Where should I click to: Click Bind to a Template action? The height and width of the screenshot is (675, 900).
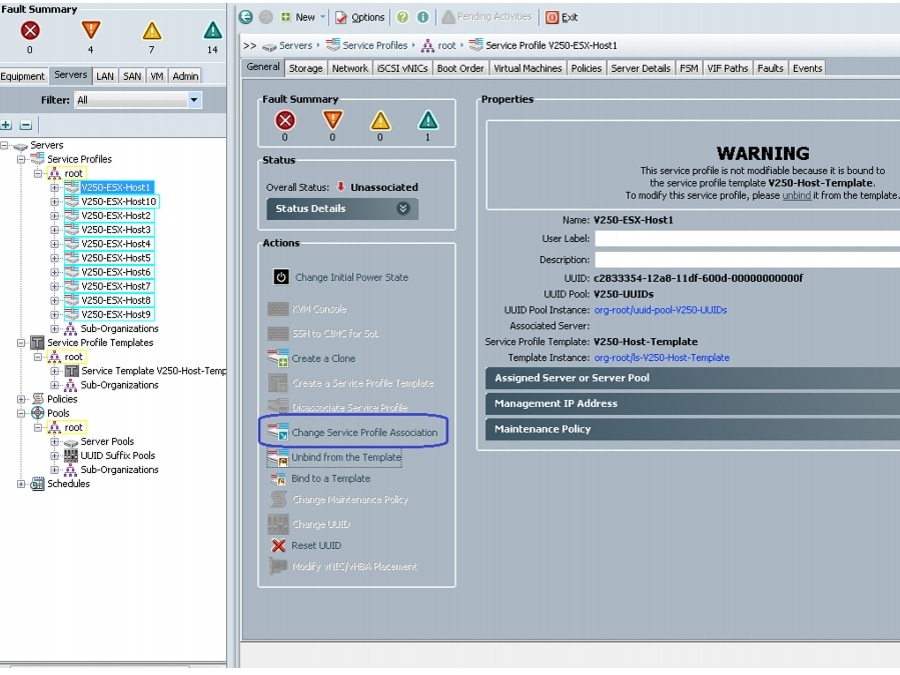(x=320, y=479)
